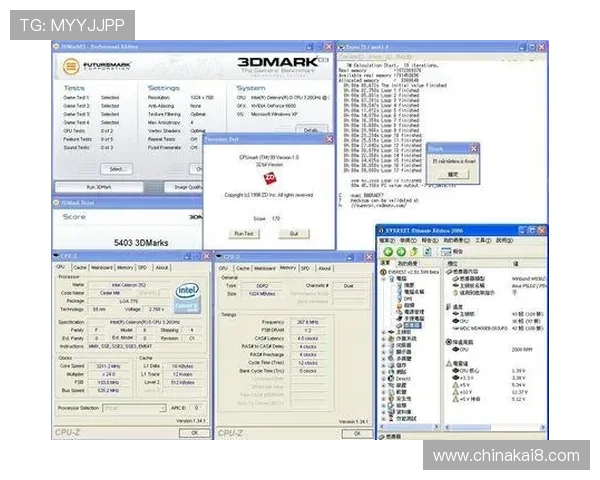This screenshot has height=480, width=600.
Task: Click the 'Game Test 1' row in 3DMark03
Action: (91, 98)
